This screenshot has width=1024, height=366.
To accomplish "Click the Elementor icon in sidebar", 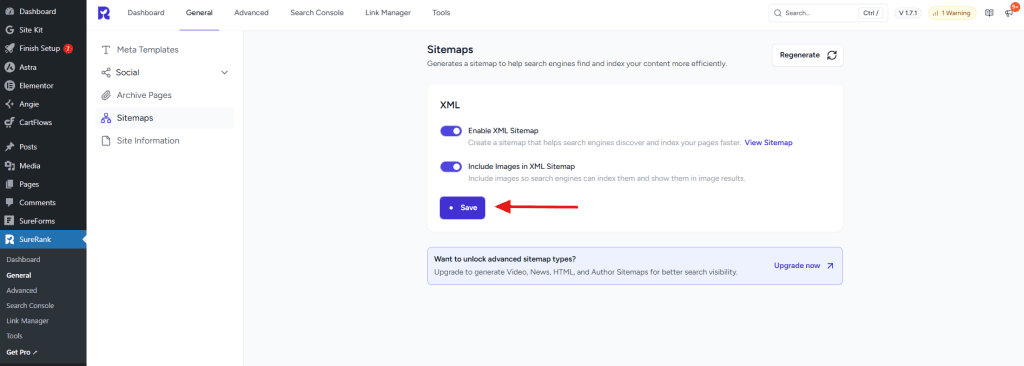I will click(x=9, y=86).
